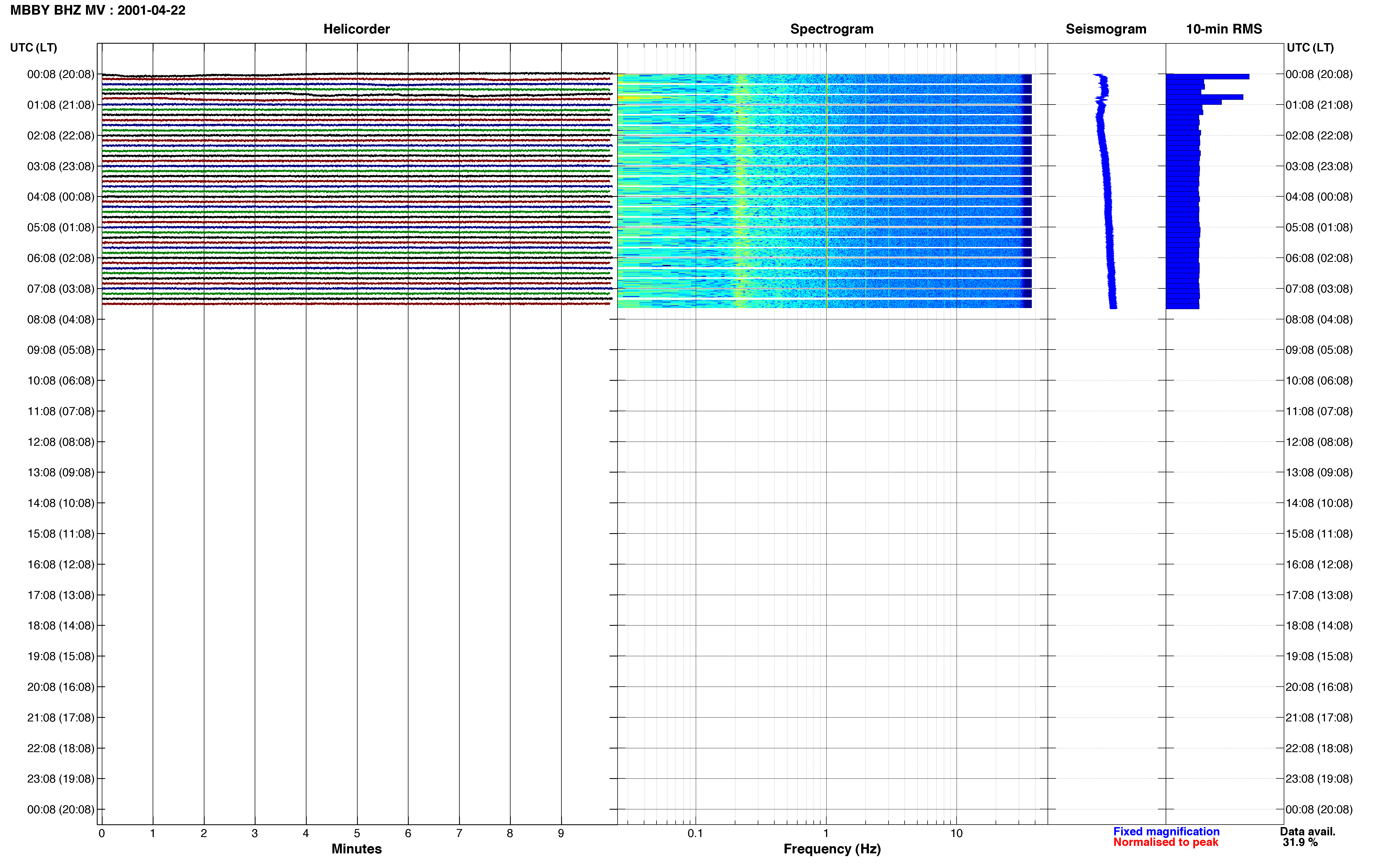Select the 'Fixed magnification' legend text
The height and width of the screenshot is (868, 1388).
click(1166, 831)
